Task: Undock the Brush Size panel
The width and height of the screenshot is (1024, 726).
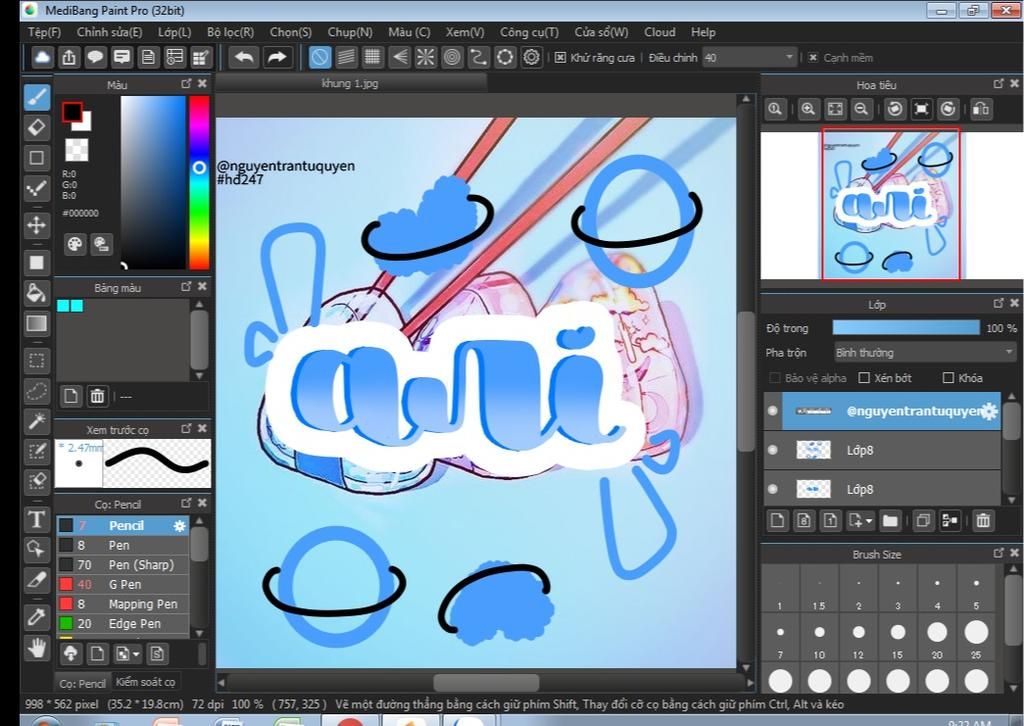Action: [998, 553]
